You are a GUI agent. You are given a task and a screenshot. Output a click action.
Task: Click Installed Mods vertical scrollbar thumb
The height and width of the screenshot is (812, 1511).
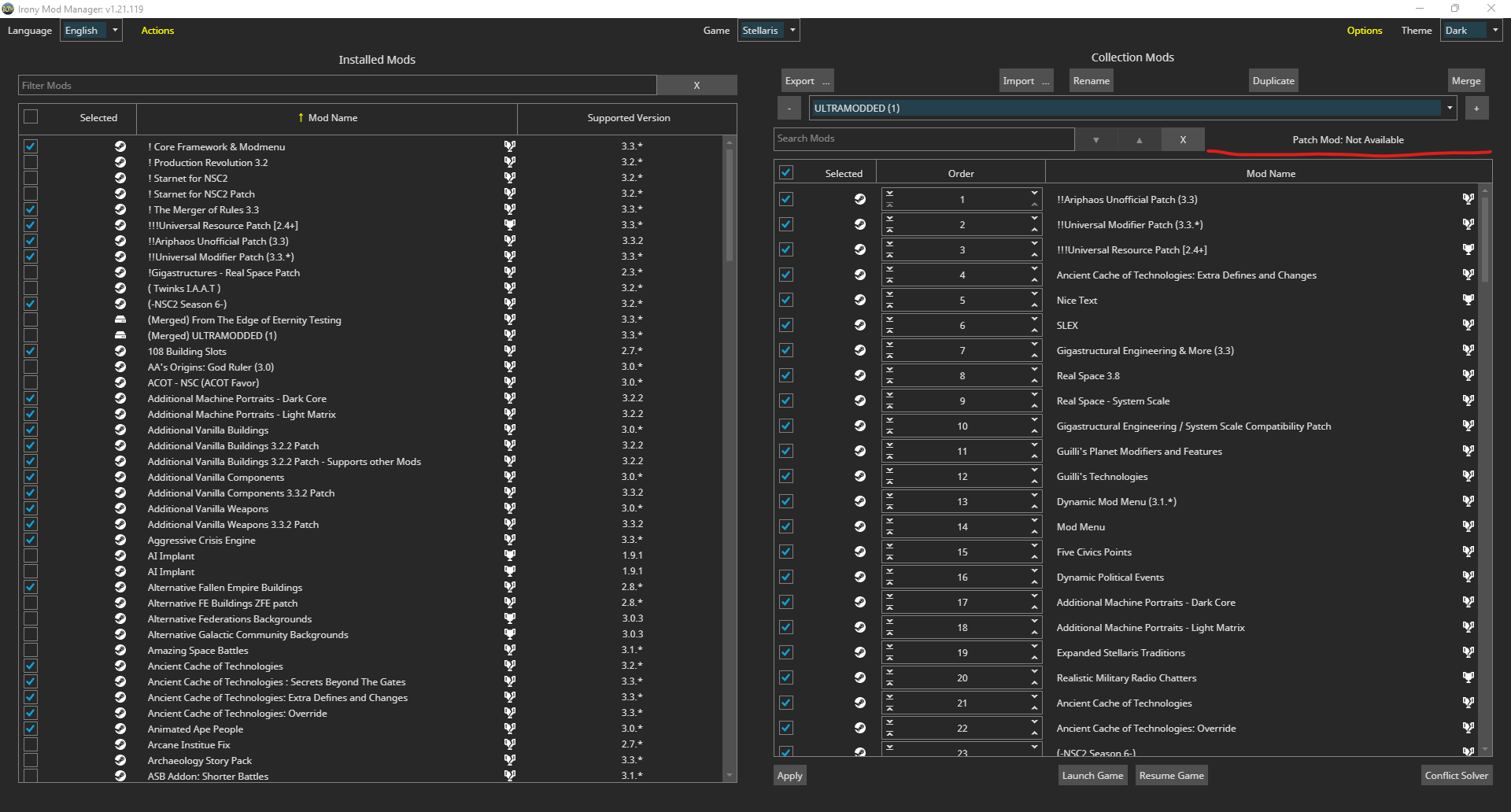tap(730, 205)
